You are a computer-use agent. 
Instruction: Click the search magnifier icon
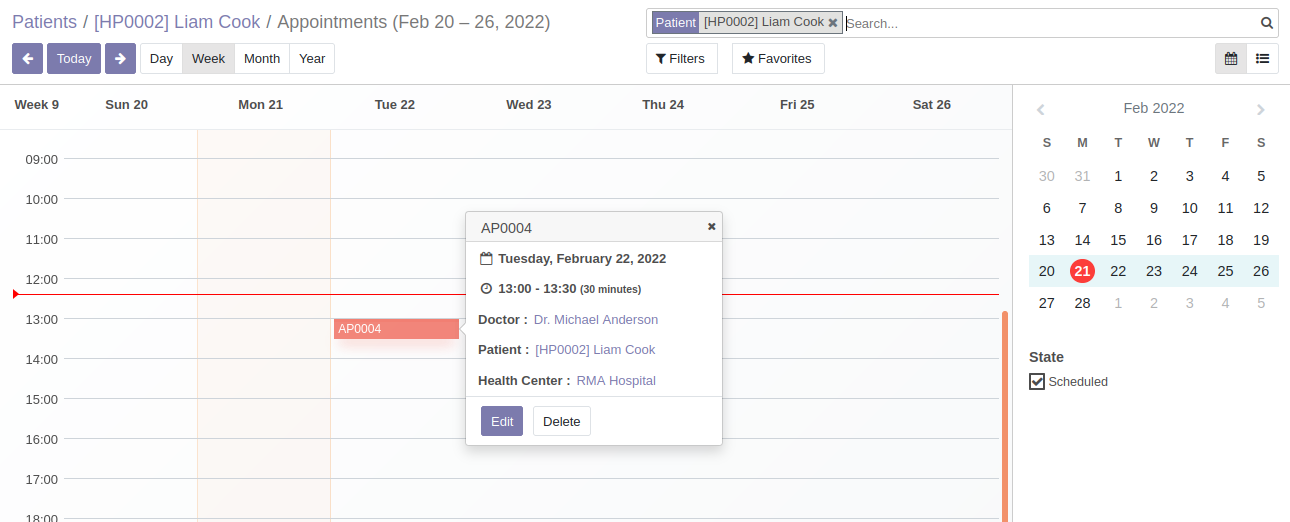tap(1266, 23)
